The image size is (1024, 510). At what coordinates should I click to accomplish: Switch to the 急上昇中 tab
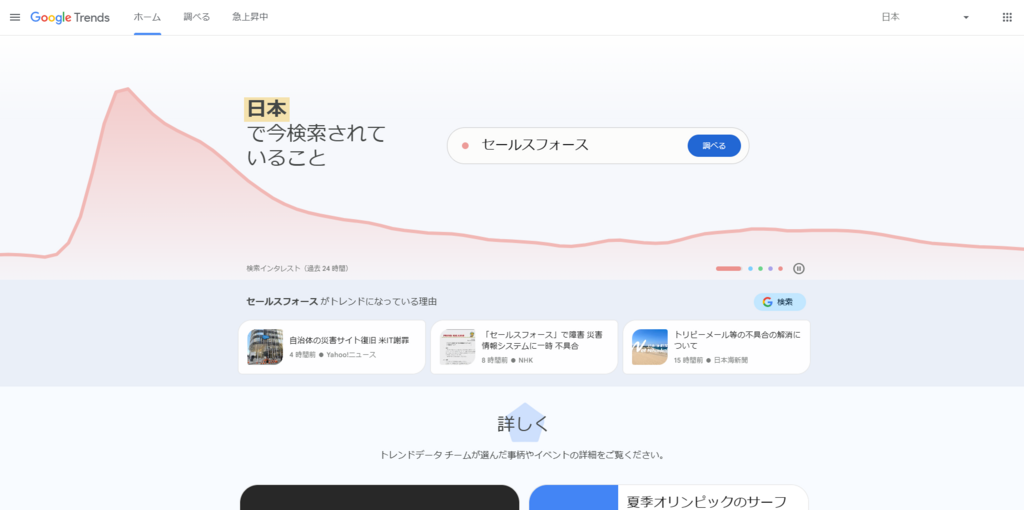coord(250,17)
